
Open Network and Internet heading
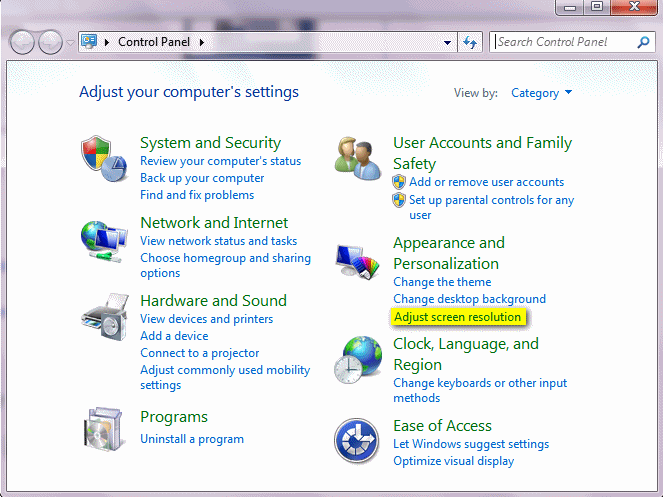[214, 222]
